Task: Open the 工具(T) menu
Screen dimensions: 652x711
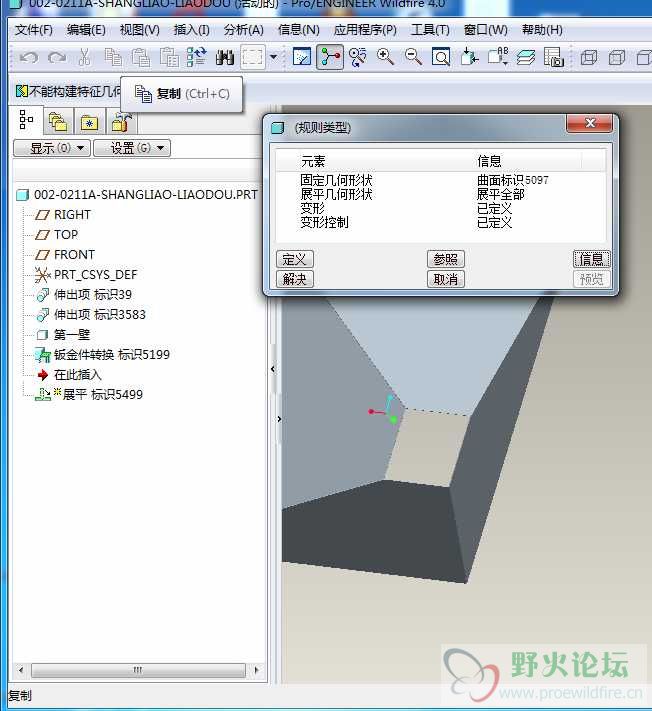Action: coord(430,30)
